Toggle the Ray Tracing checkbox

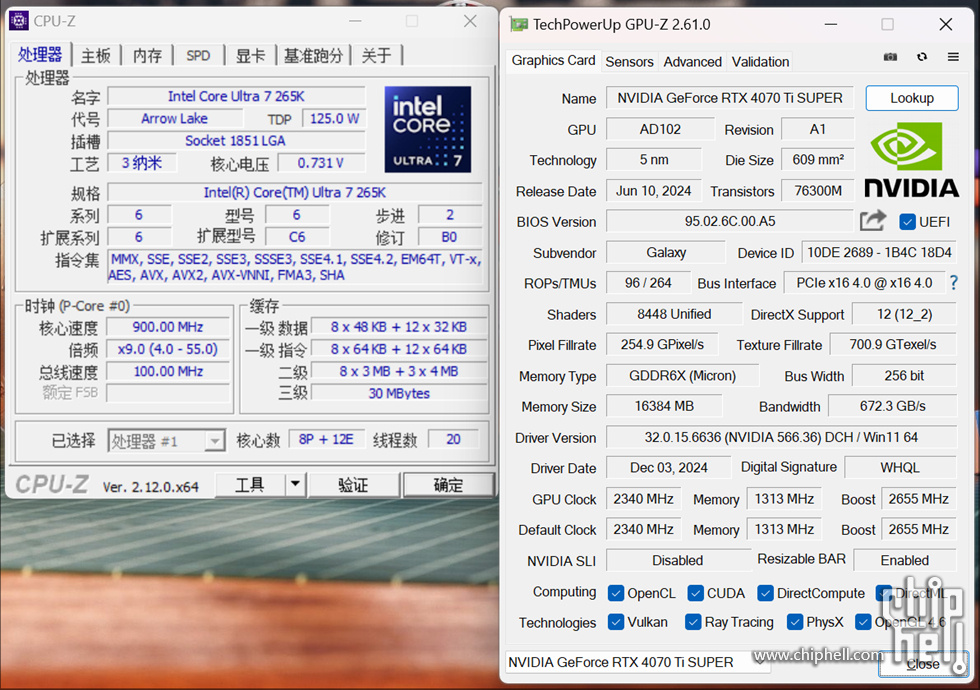692,622
